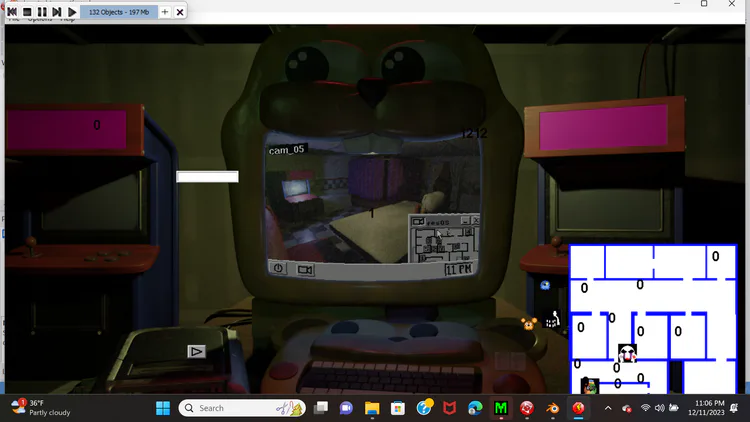Click the white figure icon beside the map
This screenshot has height=422, width=750.
point(552,319)
